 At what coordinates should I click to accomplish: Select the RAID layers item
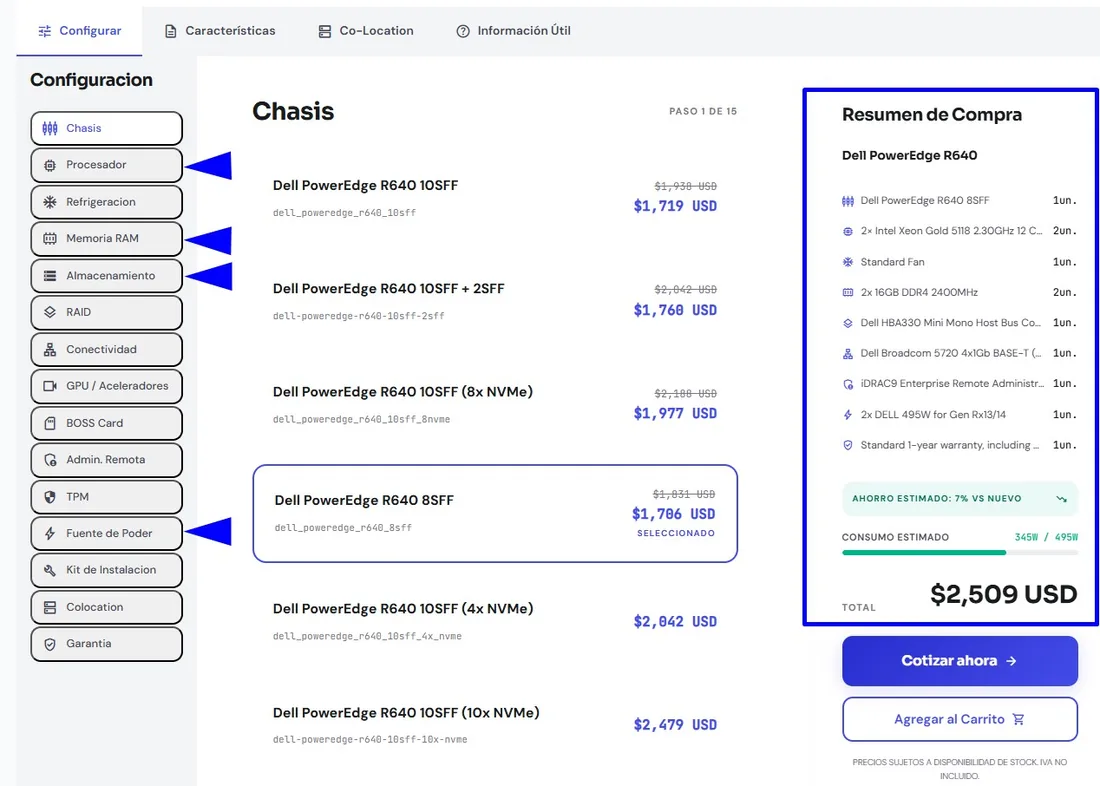coord(107,312)
